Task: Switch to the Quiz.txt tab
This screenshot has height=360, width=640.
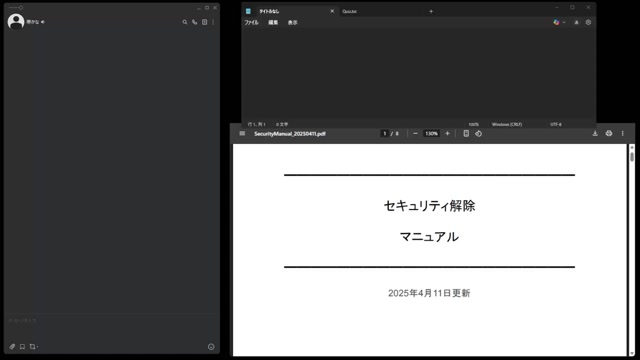Action: pyautogui.click(x=349, y=11)
